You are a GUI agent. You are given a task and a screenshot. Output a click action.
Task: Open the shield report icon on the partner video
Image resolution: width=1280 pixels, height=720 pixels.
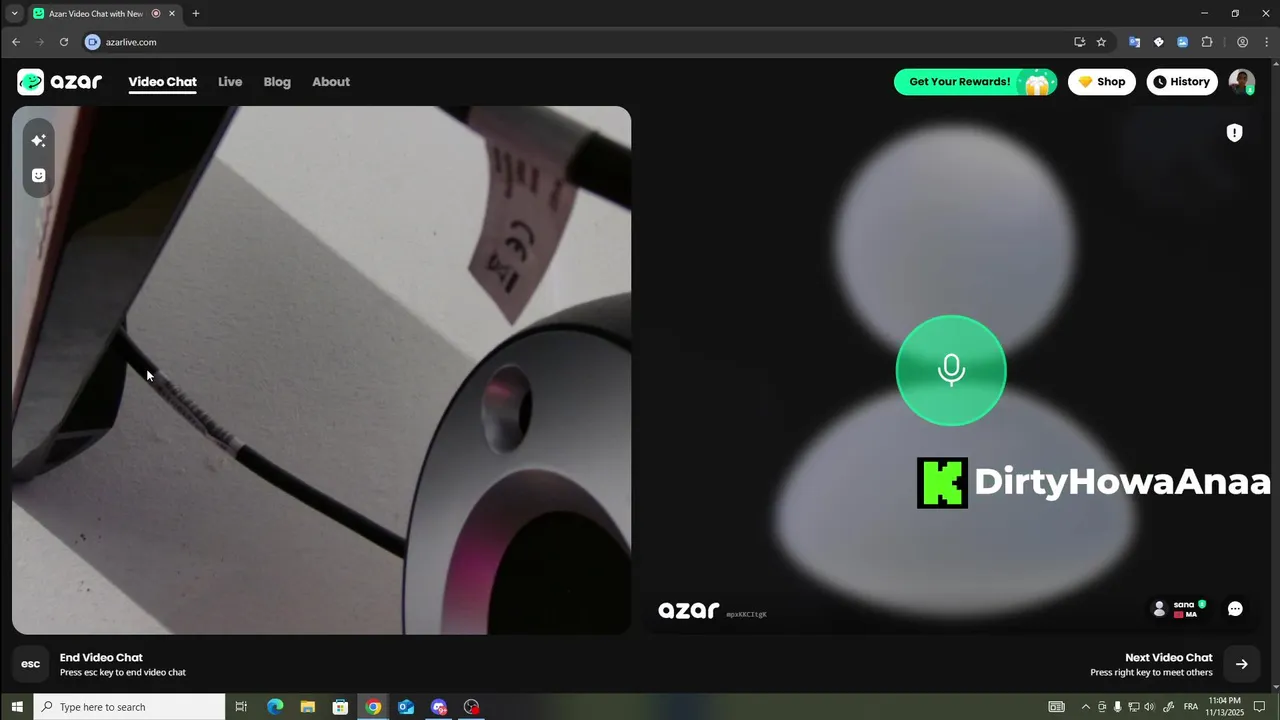(x=1234, y=133)
